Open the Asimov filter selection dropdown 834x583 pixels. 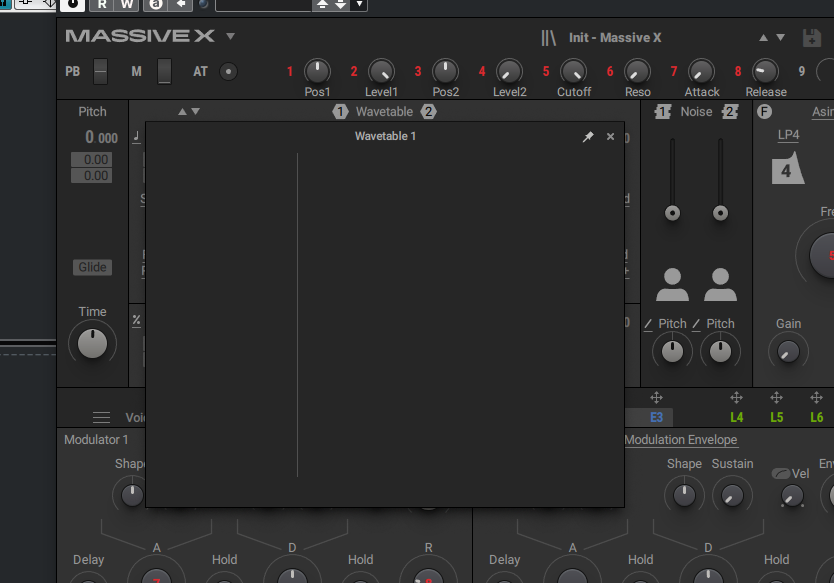823,112
